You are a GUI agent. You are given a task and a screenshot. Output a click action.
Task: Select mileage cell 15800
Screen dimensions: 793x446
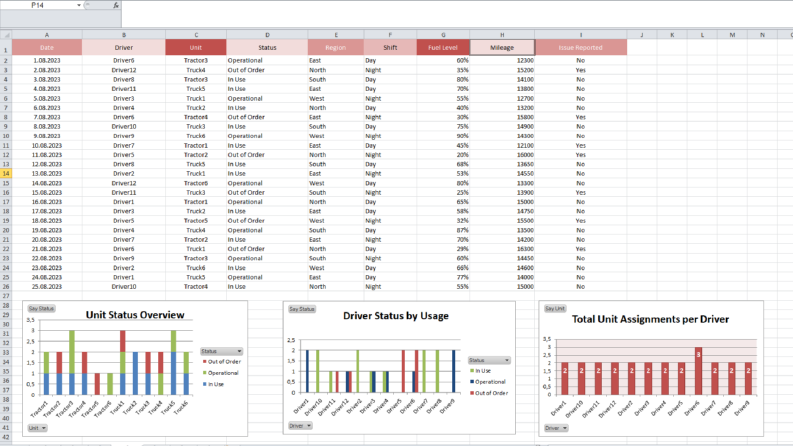pyautogui.click(x=502, y=117)
